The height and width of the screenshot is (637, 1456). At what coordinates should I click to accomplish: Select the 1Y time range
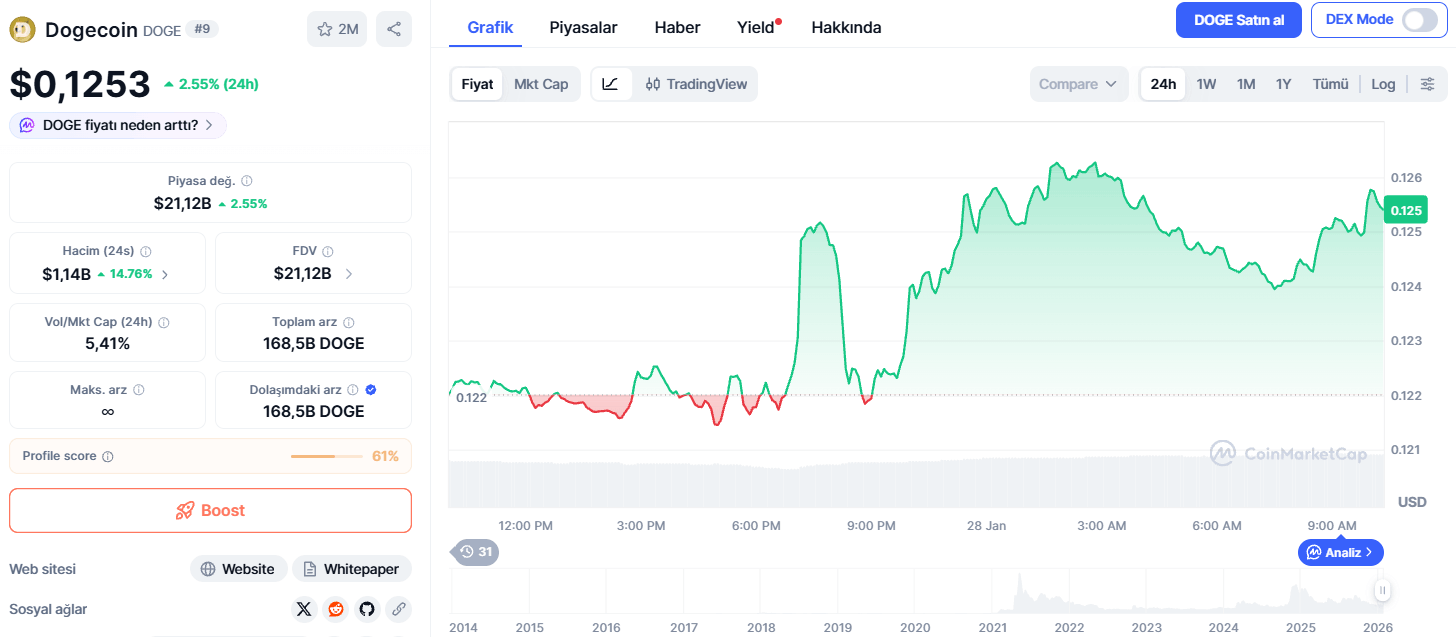click(x=1284, y=84)
